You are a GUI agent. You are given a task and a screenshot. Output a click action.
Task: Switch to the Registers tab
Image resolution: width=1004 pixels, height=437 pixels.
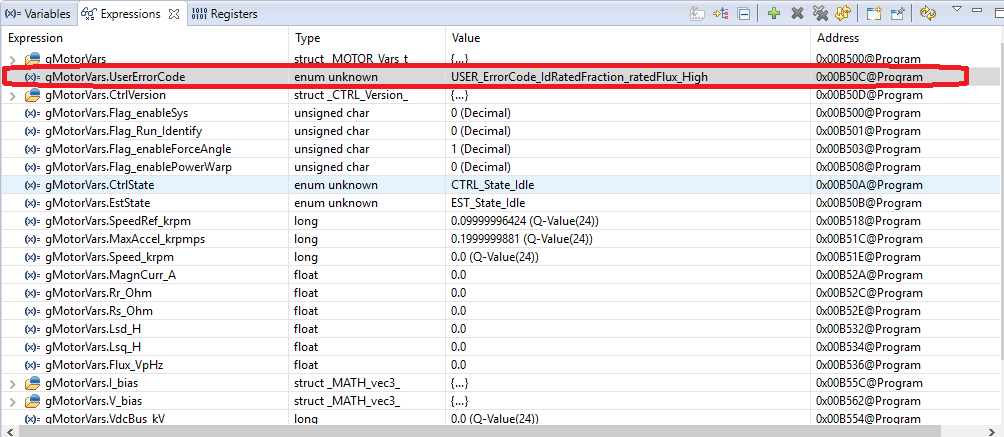click(x=223, y=14)
